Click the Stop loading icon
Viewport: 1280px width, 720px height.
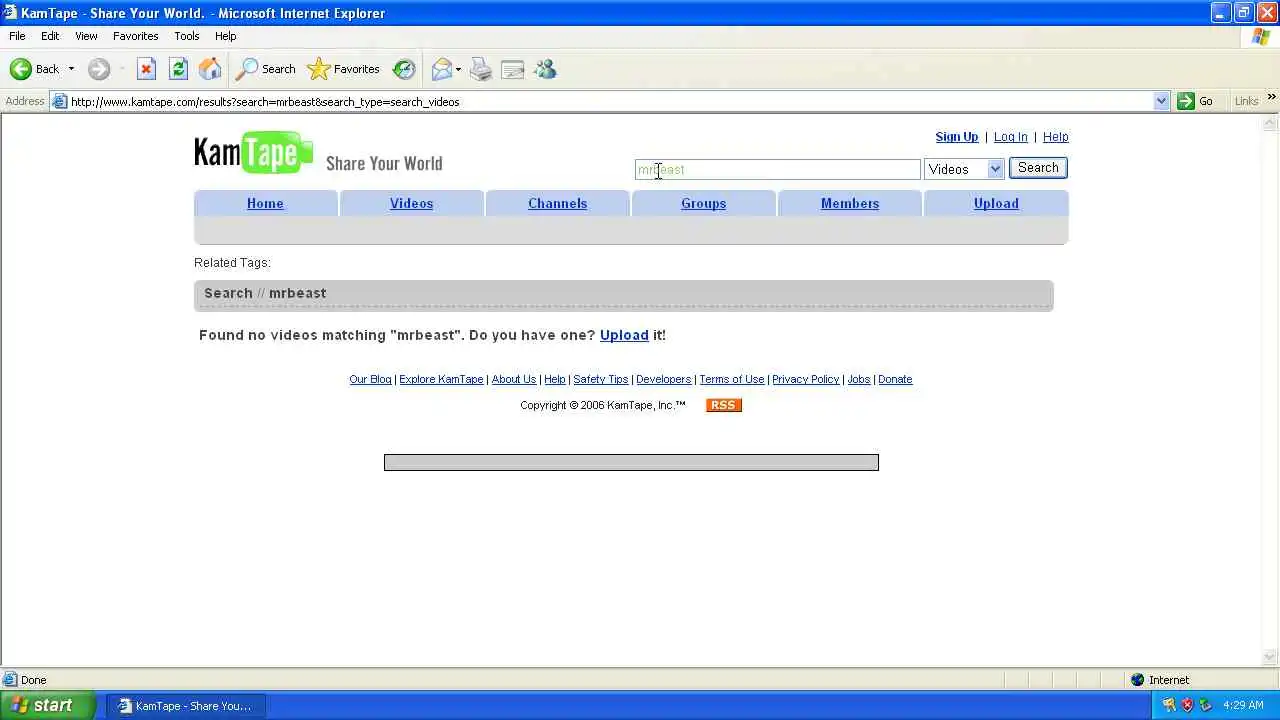coord(146,69)
